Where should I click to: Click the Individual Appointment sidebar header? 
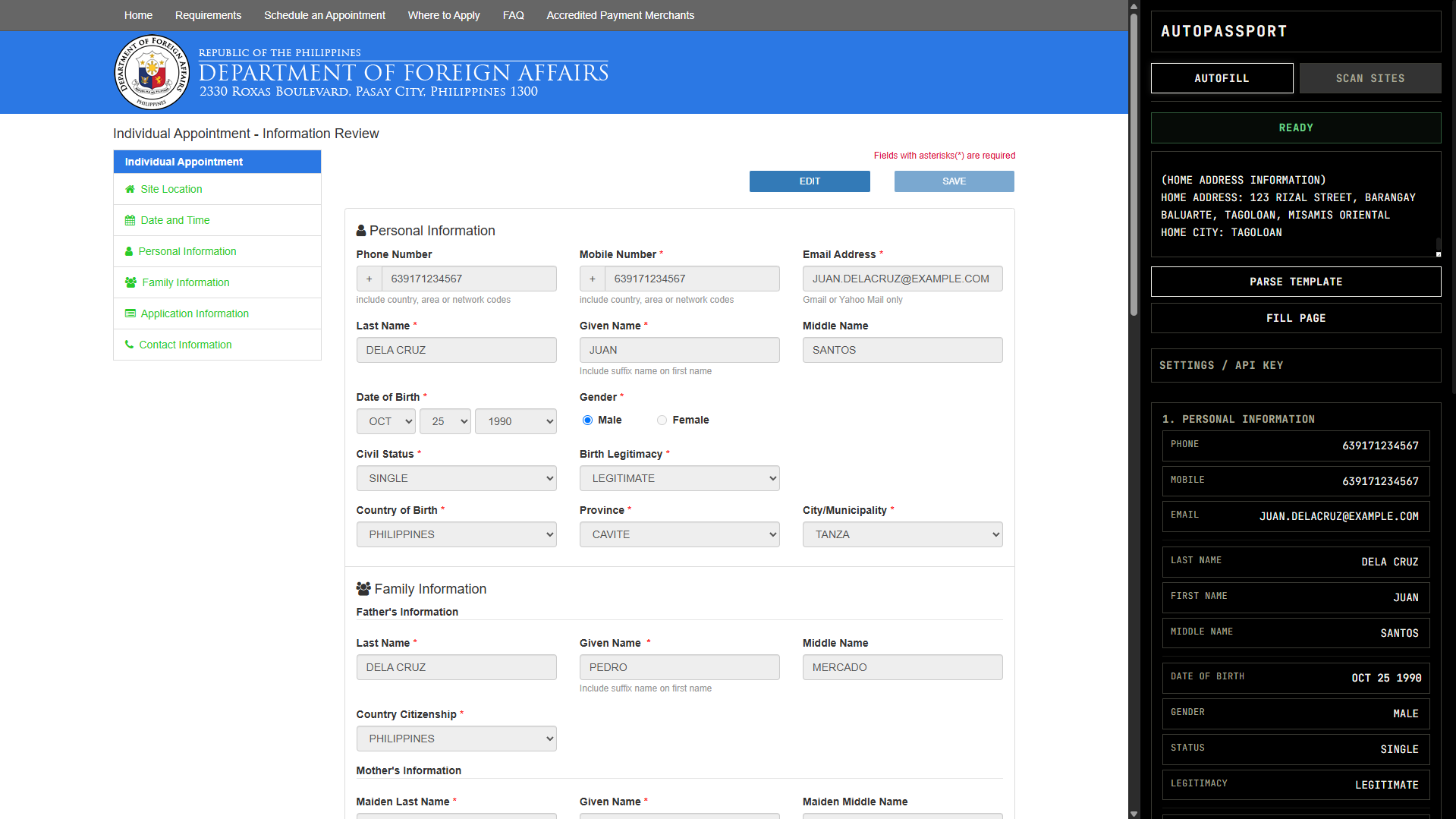[217, 162]
